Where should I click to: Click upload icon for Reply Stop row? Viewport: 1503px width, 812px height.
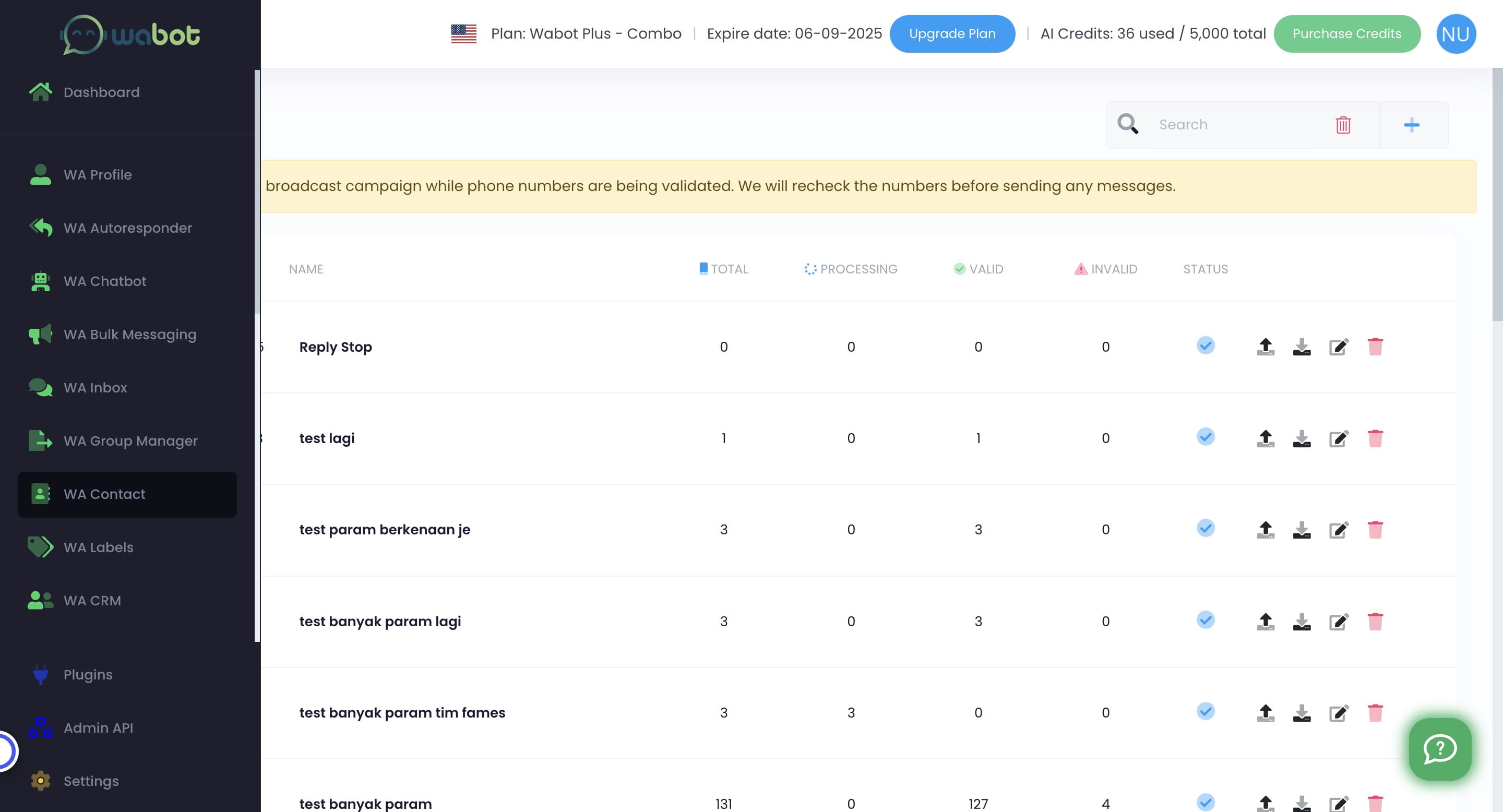click(1265, 347)
